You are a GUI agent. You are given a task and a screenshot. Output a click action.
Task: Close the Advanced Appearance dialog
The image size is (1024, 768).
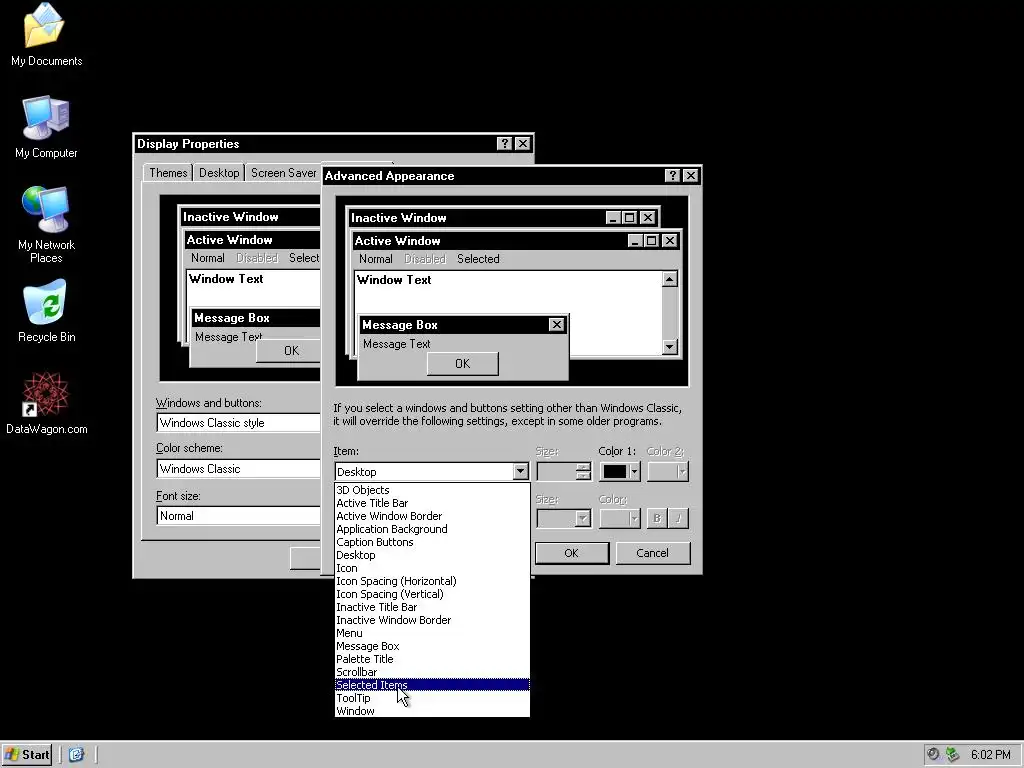tap(690, 176)
